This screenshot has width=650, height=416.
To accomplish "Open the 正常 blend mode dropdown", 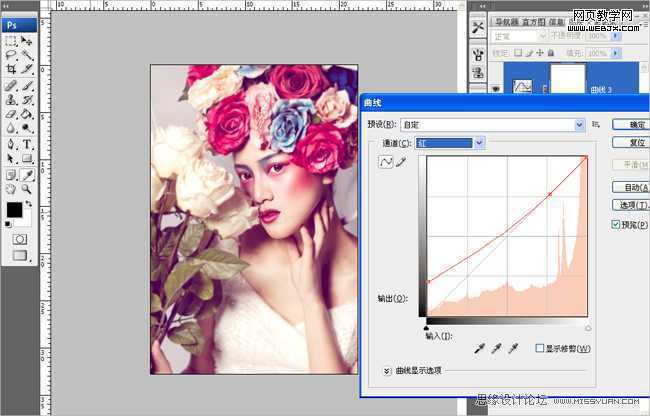I will [519, 36].
